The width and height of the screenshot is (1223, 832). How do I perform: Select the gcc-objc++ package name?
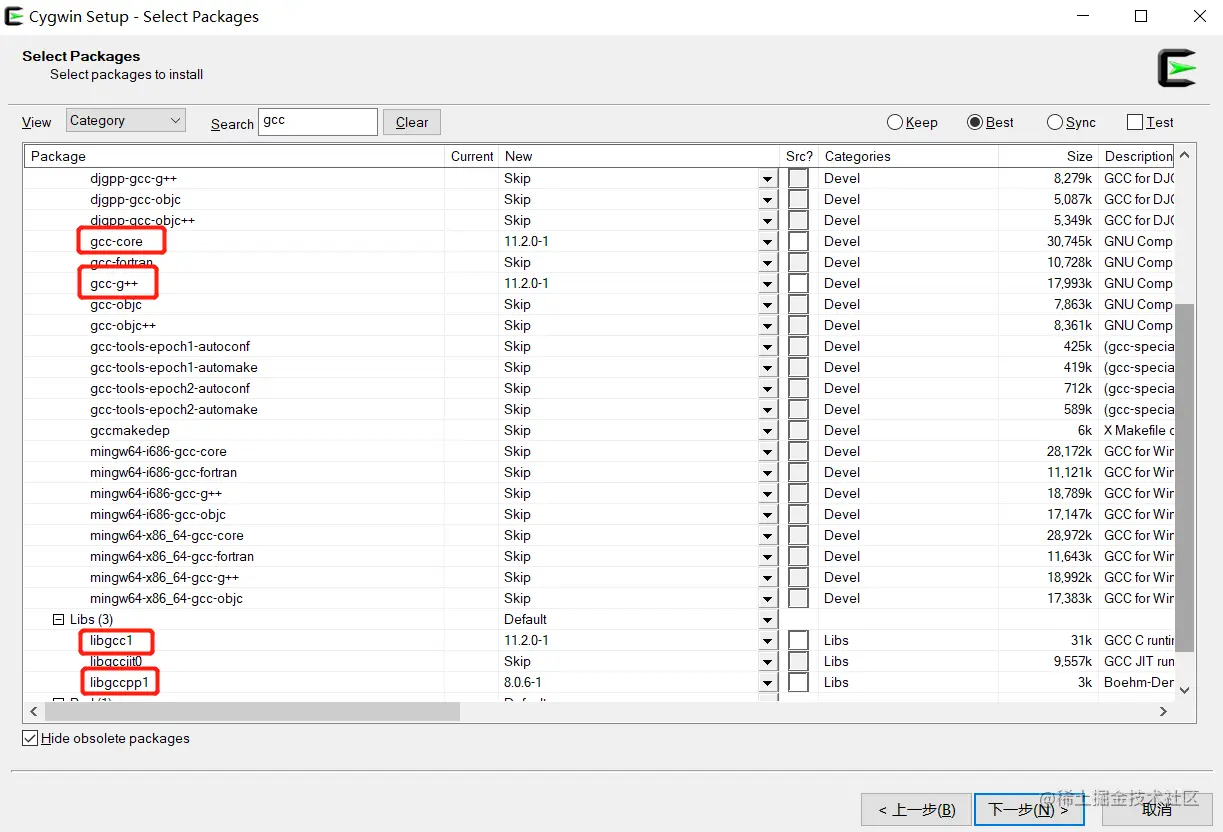[123, 325]
